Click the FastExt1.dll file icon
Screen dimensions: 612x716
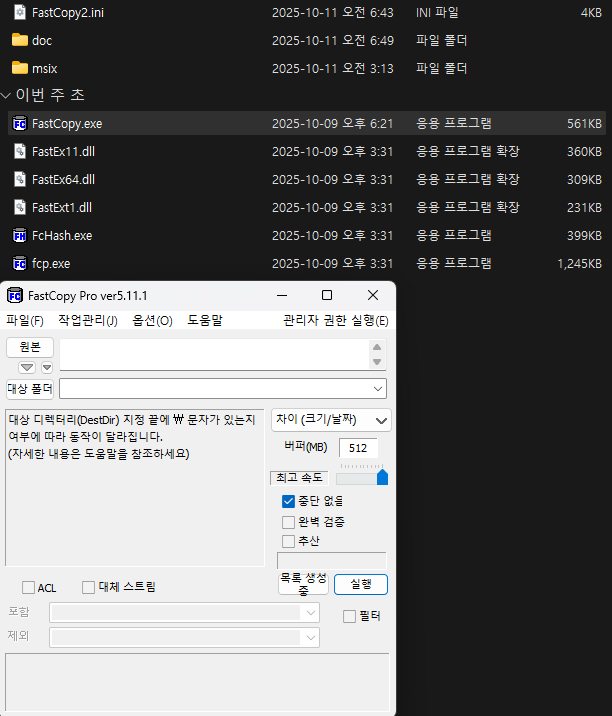pyautogui.click(x=20, y=207)
